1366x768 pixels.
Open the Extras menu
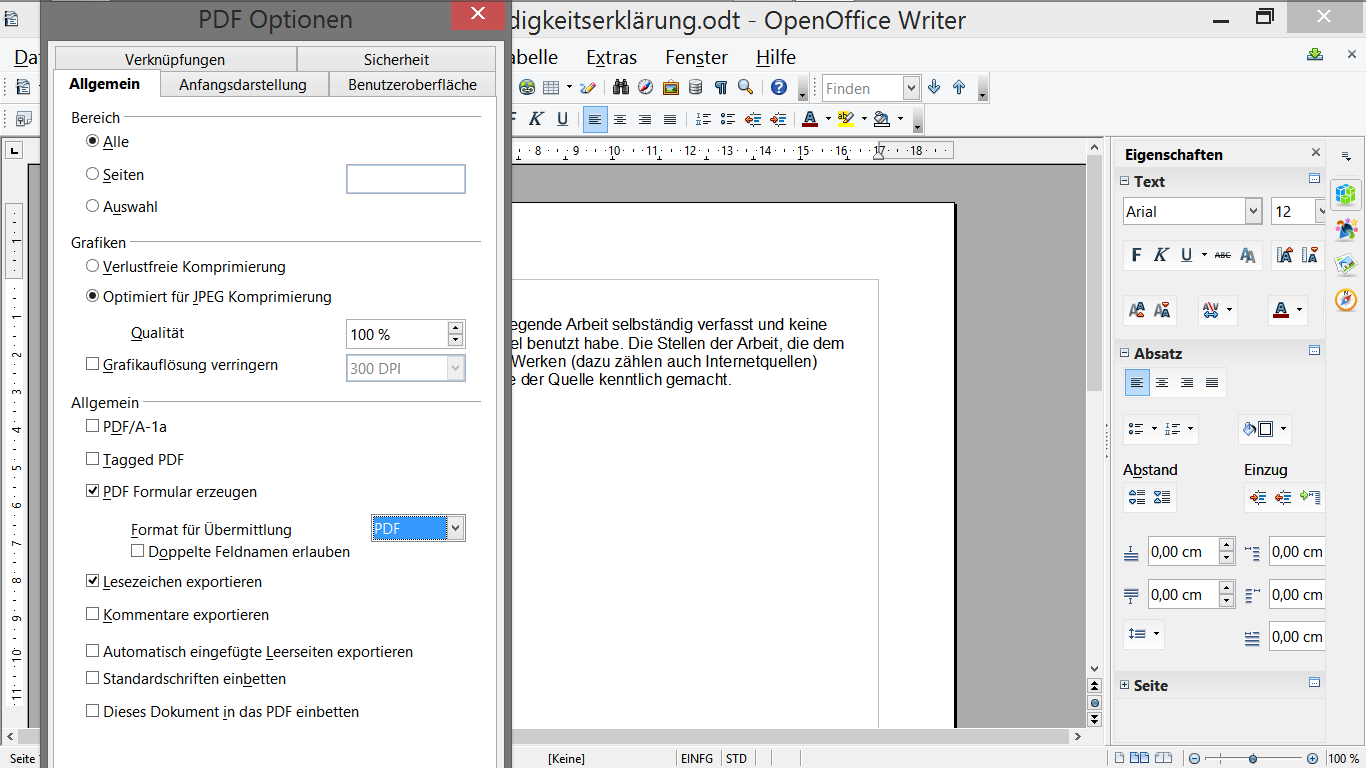(x=611, y=57)
